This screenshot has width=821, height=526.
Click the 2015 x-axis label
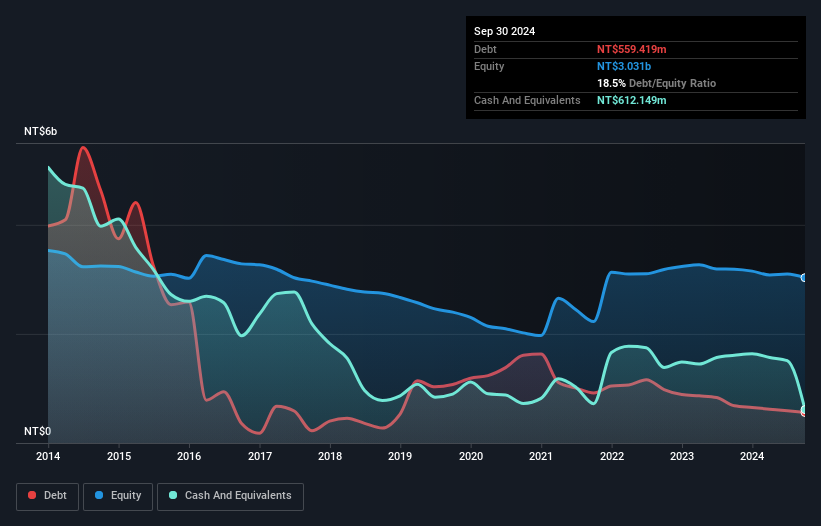point(119,456)
